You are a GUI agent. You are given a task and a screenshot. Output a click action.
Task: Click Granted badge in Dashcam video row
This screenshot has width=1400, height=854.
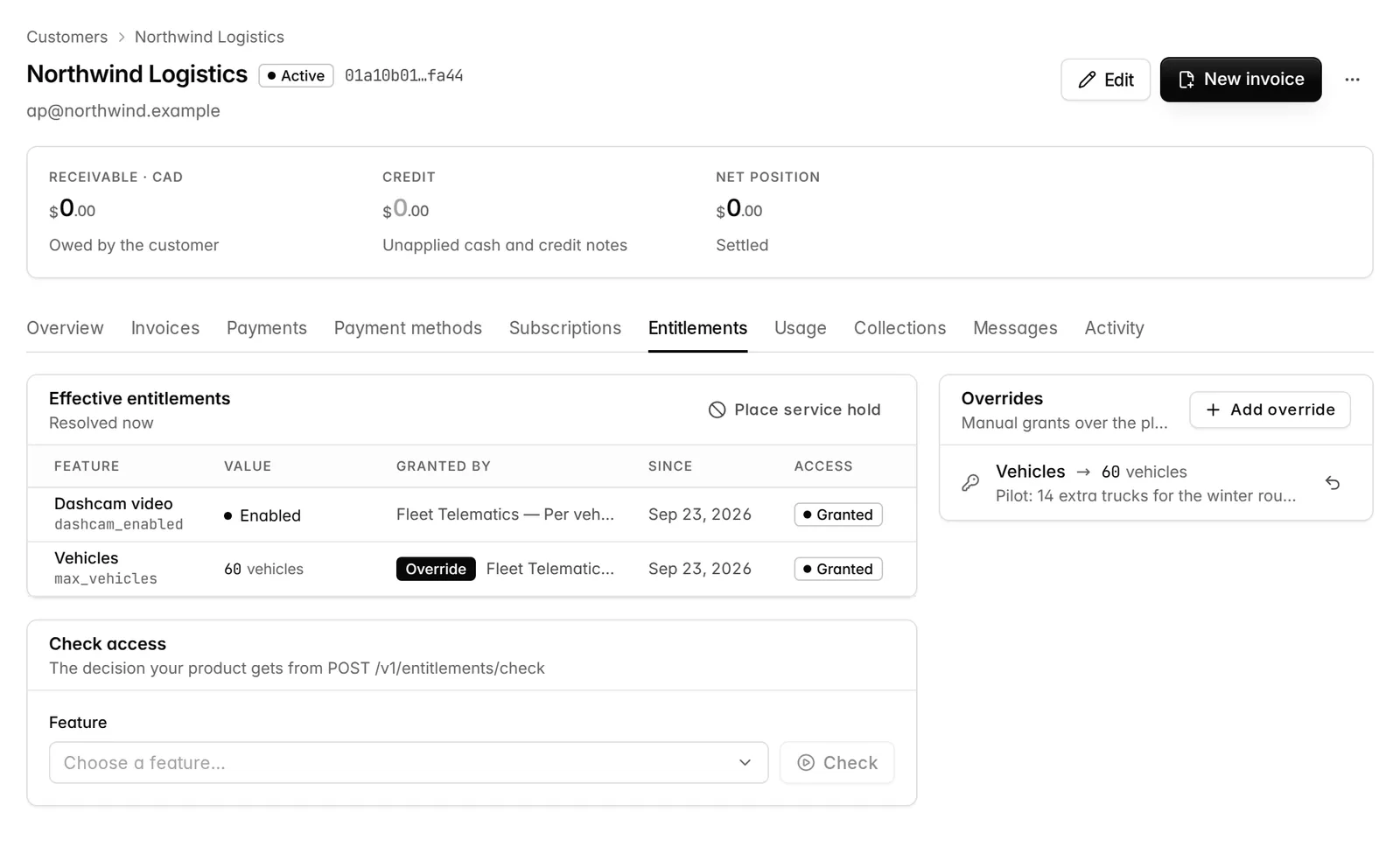838,514
